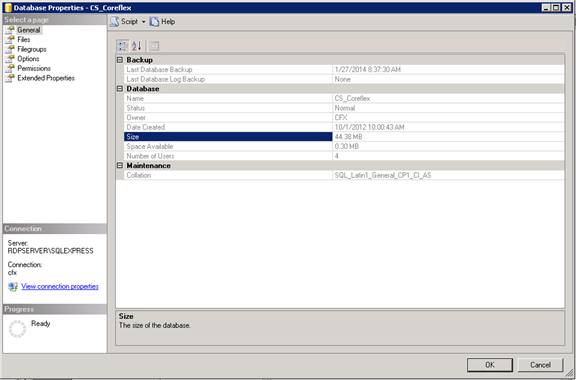Click the database icon in title bar

[7, 7]
